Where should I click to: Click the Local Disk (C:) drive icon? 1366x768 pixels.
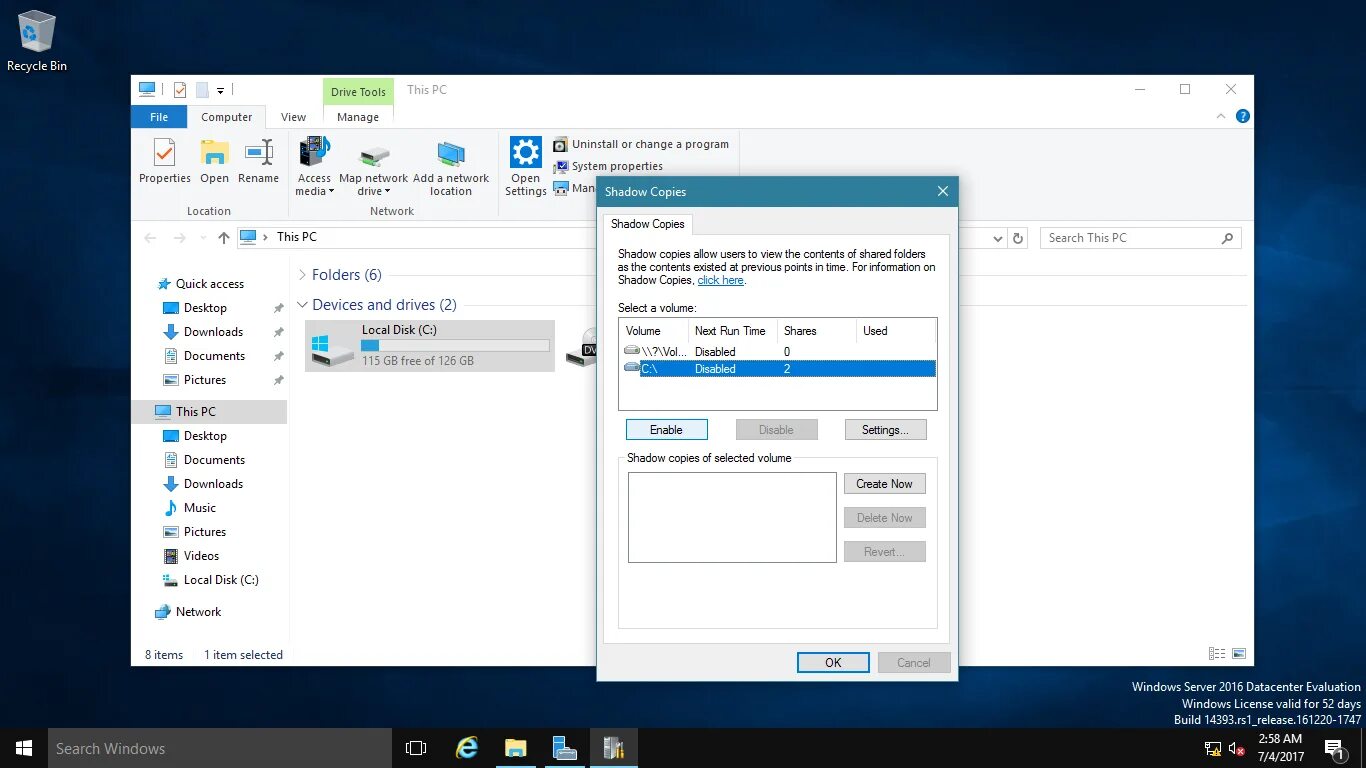click(332, 348)
